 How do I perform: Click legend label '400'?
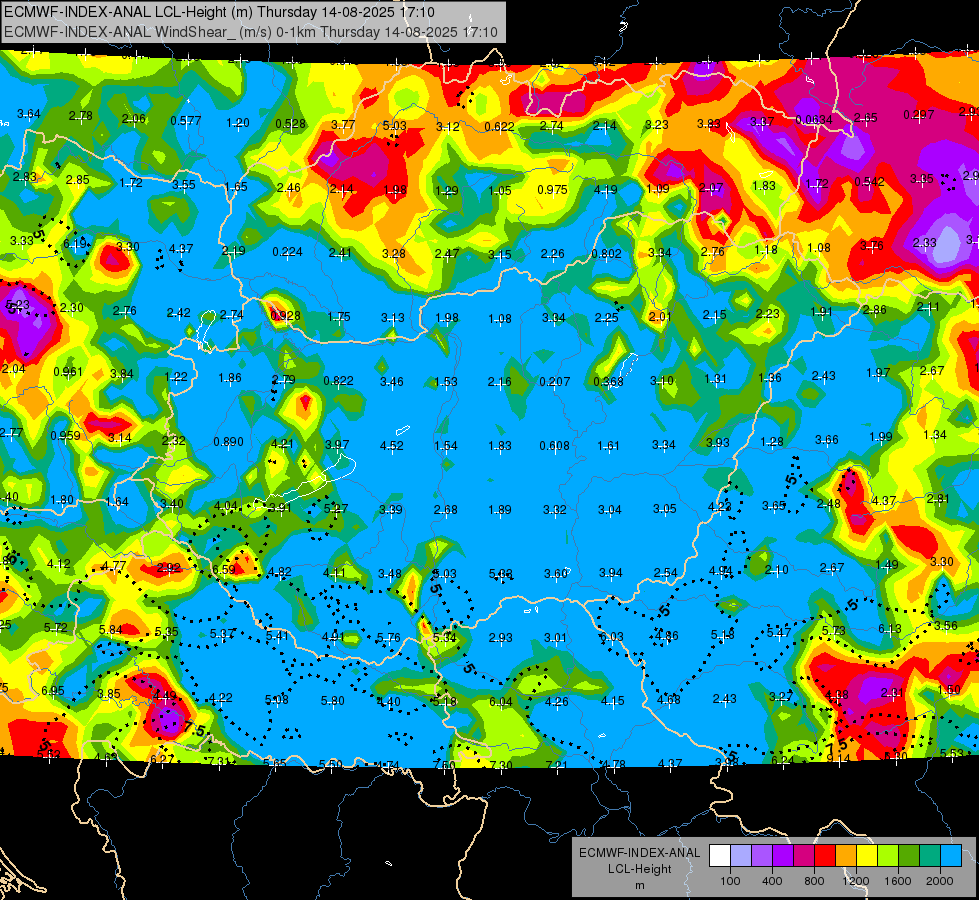tap(772, 881)
